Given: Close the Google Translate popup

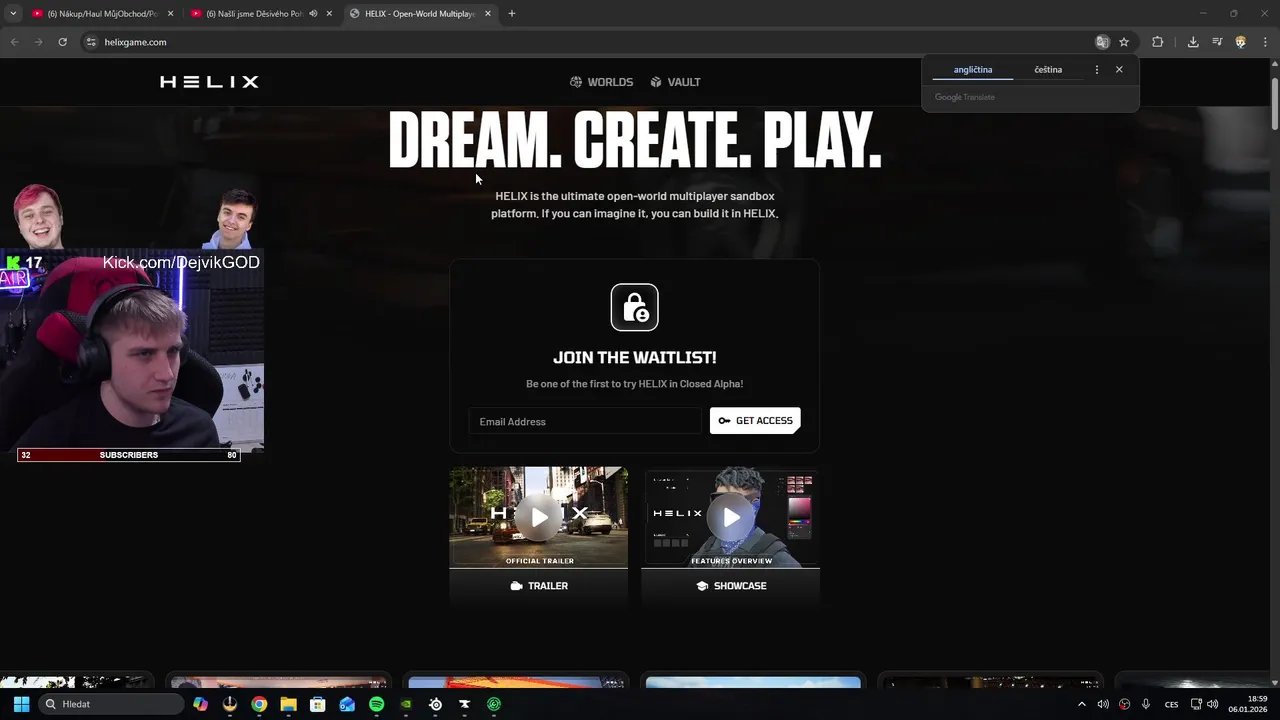Looking at the screenshot, I should pos(1119,70).
